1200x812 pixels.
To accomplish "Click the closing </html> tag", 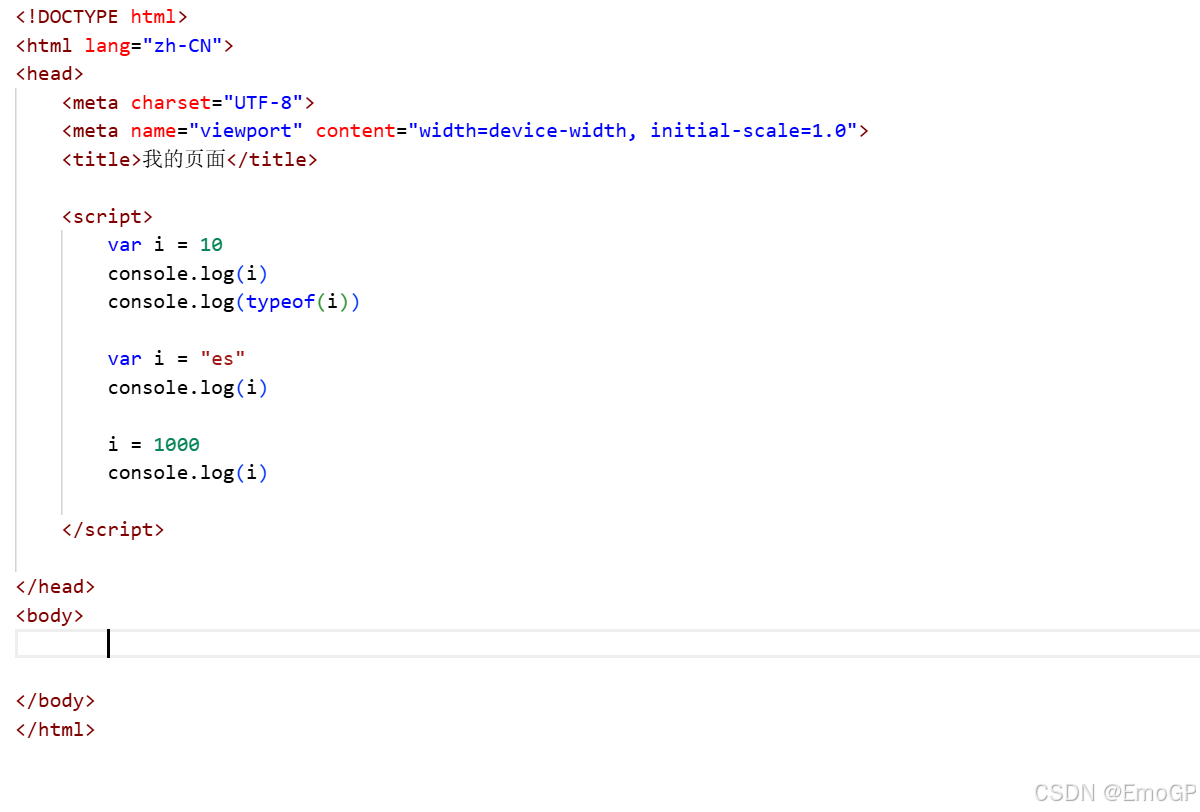I will tap(56, 730).
